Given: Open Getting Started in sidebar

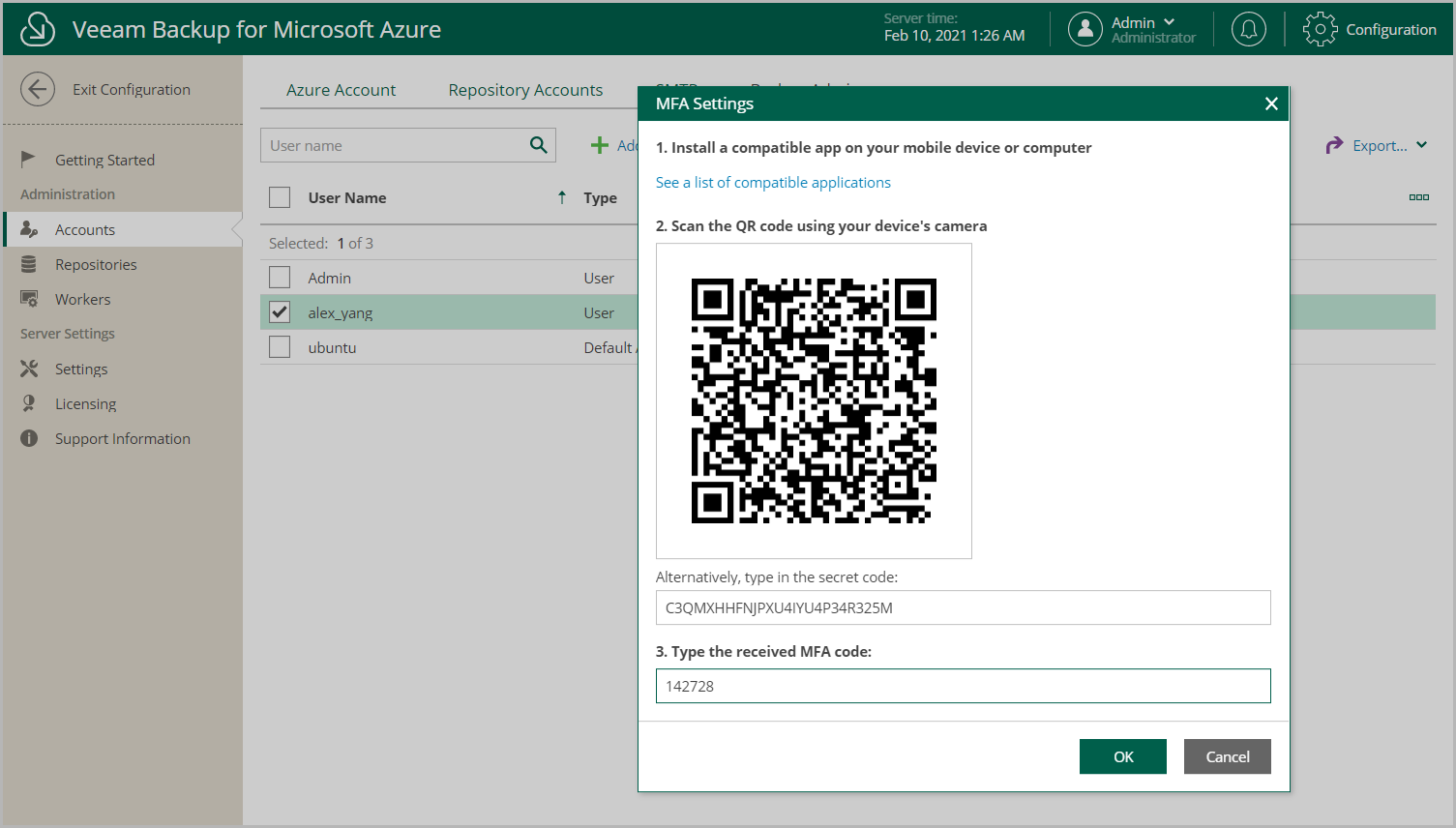Looking at the screenshot, I should (x=104, y=160).
